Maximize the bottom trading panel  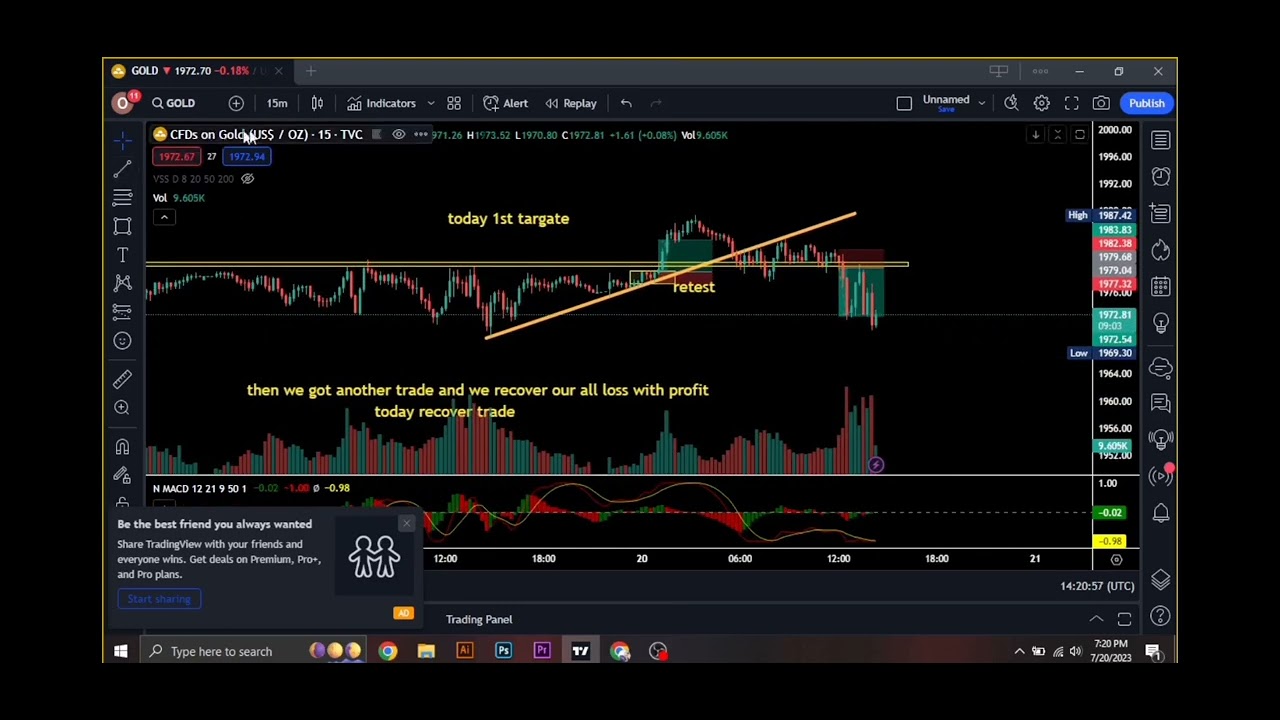[1124, 619]
